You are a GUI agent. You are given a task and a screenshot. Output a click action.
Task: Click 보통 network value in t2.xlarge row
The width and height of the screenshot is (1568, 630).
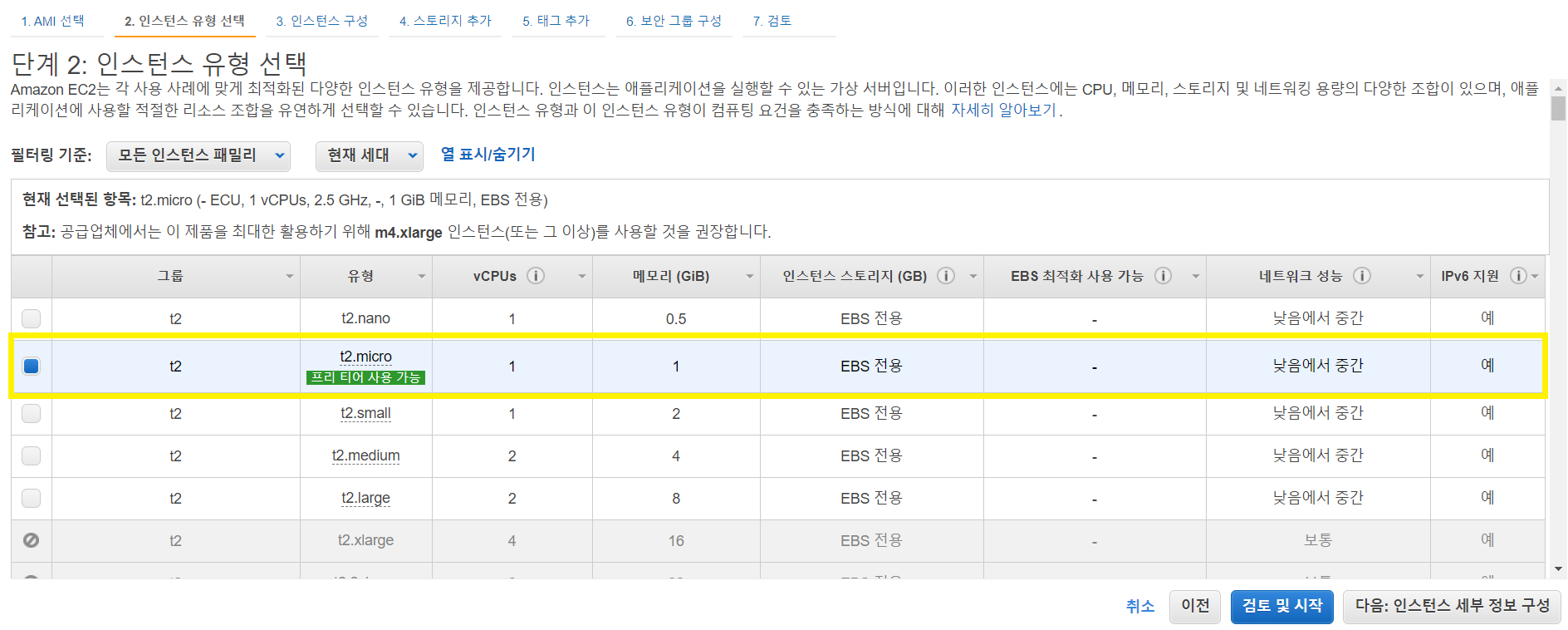[x=1318, y=540]
